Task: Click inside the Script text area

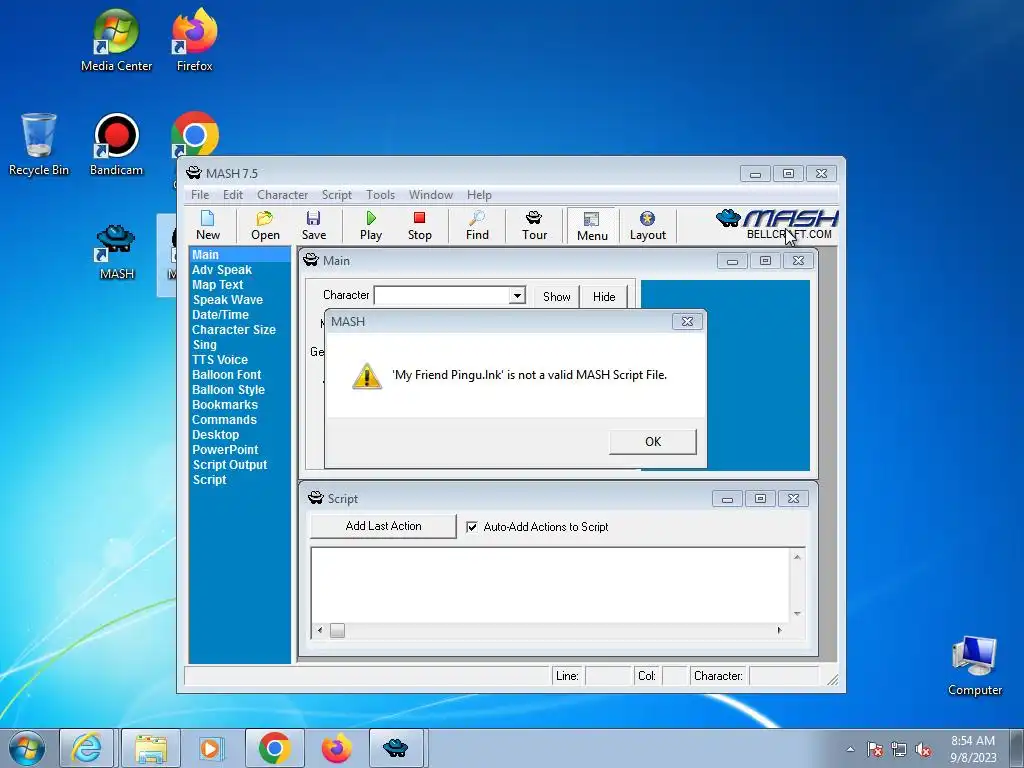Action: pos(550,584)
